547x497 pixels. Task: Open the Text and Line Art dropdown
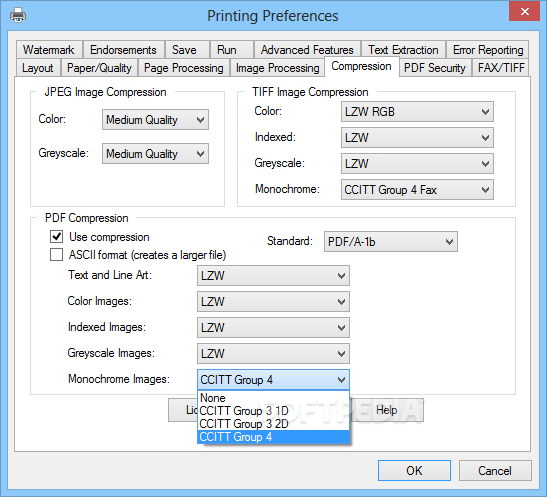(x=273, y=275)
